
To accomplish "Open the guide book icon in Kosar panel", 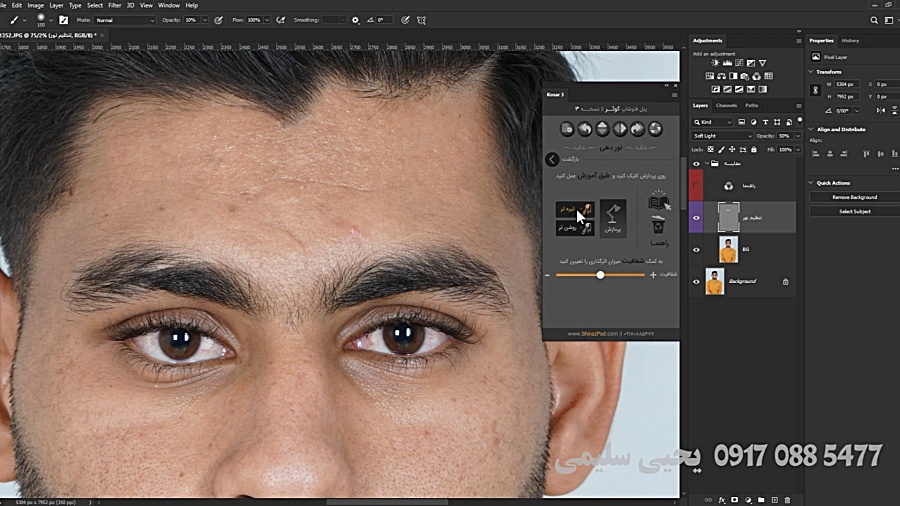I will (x=659, y=201).
